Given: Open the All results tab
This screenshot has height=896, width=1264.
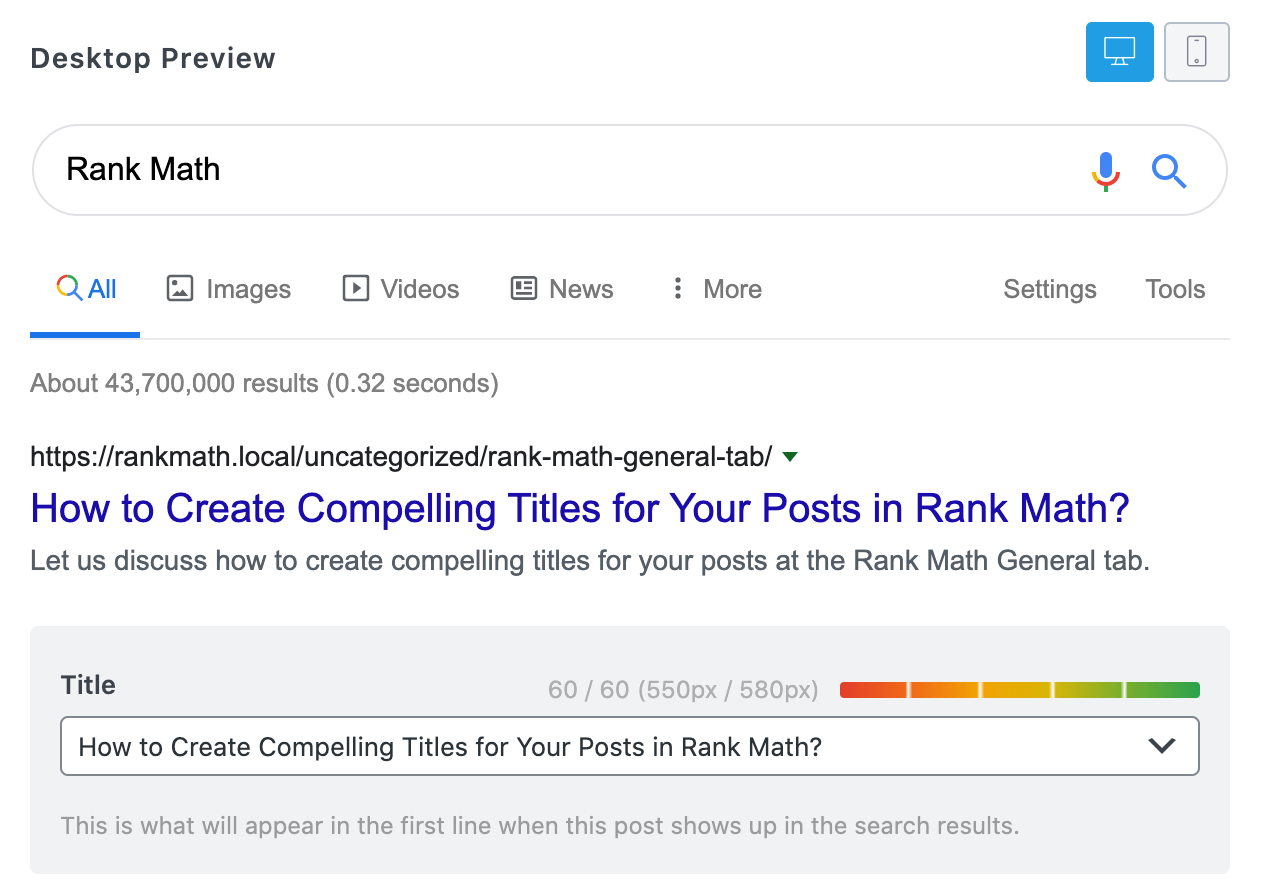Looking at the screenshot, I should pos(102,290).
